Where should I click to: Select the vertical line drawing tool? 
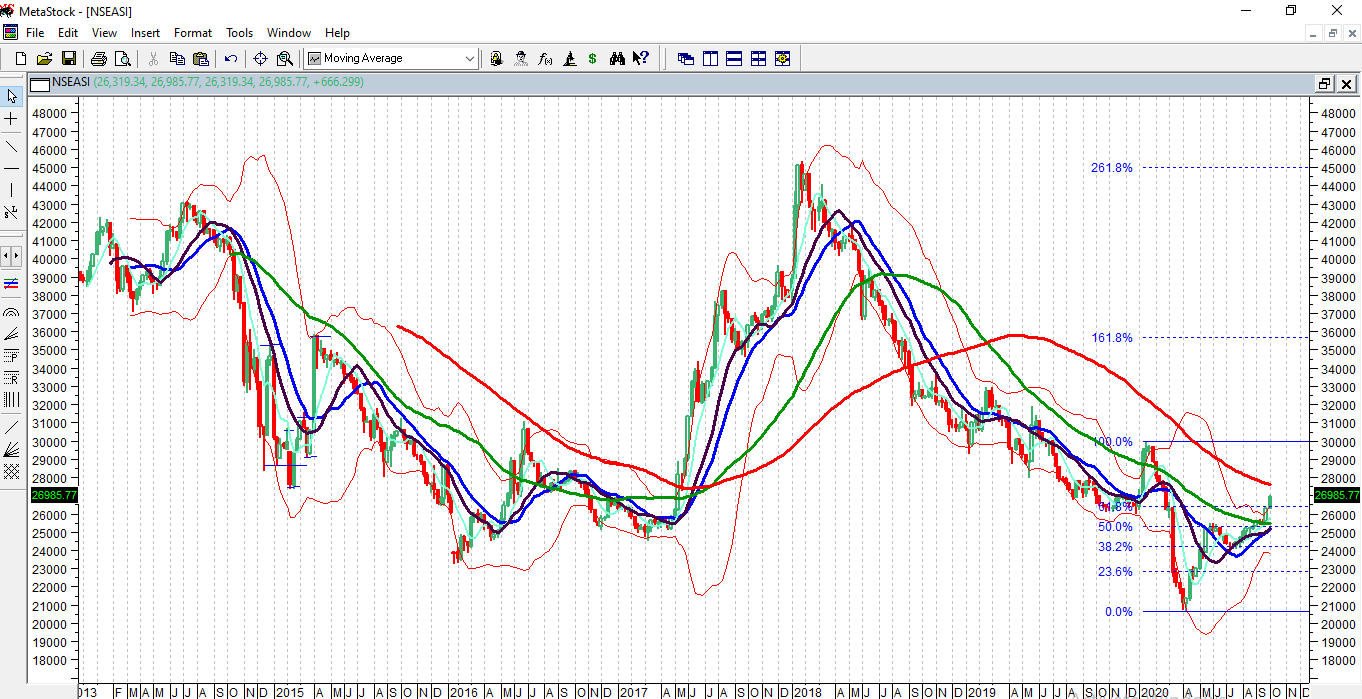tap(11, 190)
